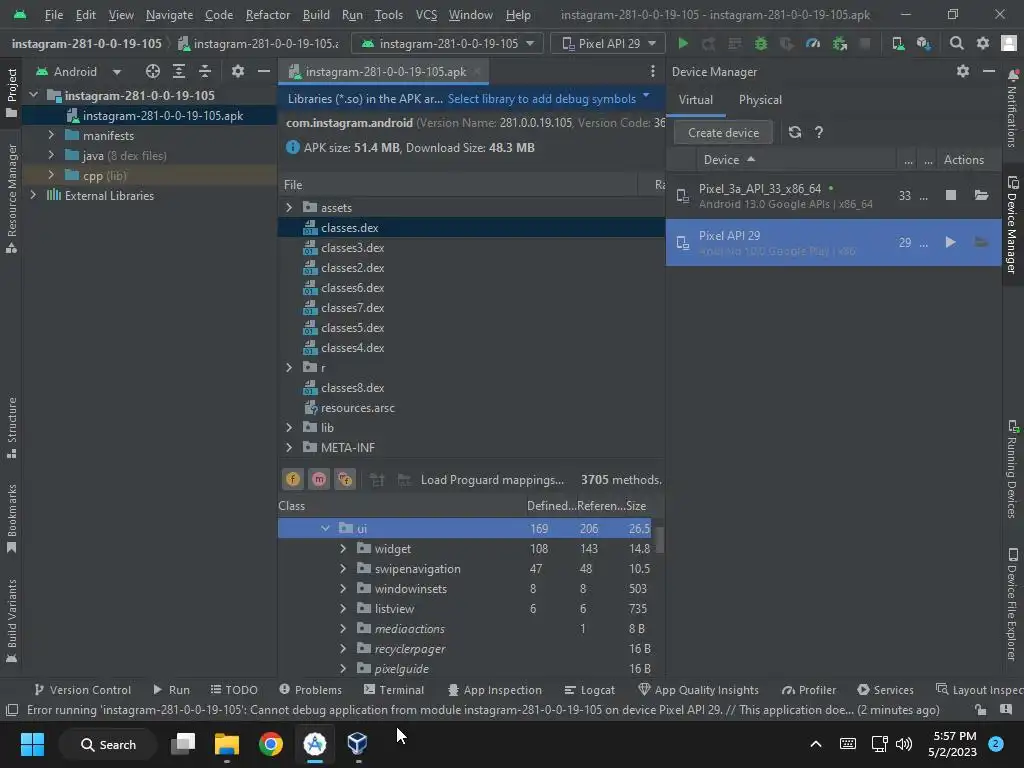Screen dimensions: 1024x768
Task: Toggle Structure side tab
Action: (x=11, y=428)
